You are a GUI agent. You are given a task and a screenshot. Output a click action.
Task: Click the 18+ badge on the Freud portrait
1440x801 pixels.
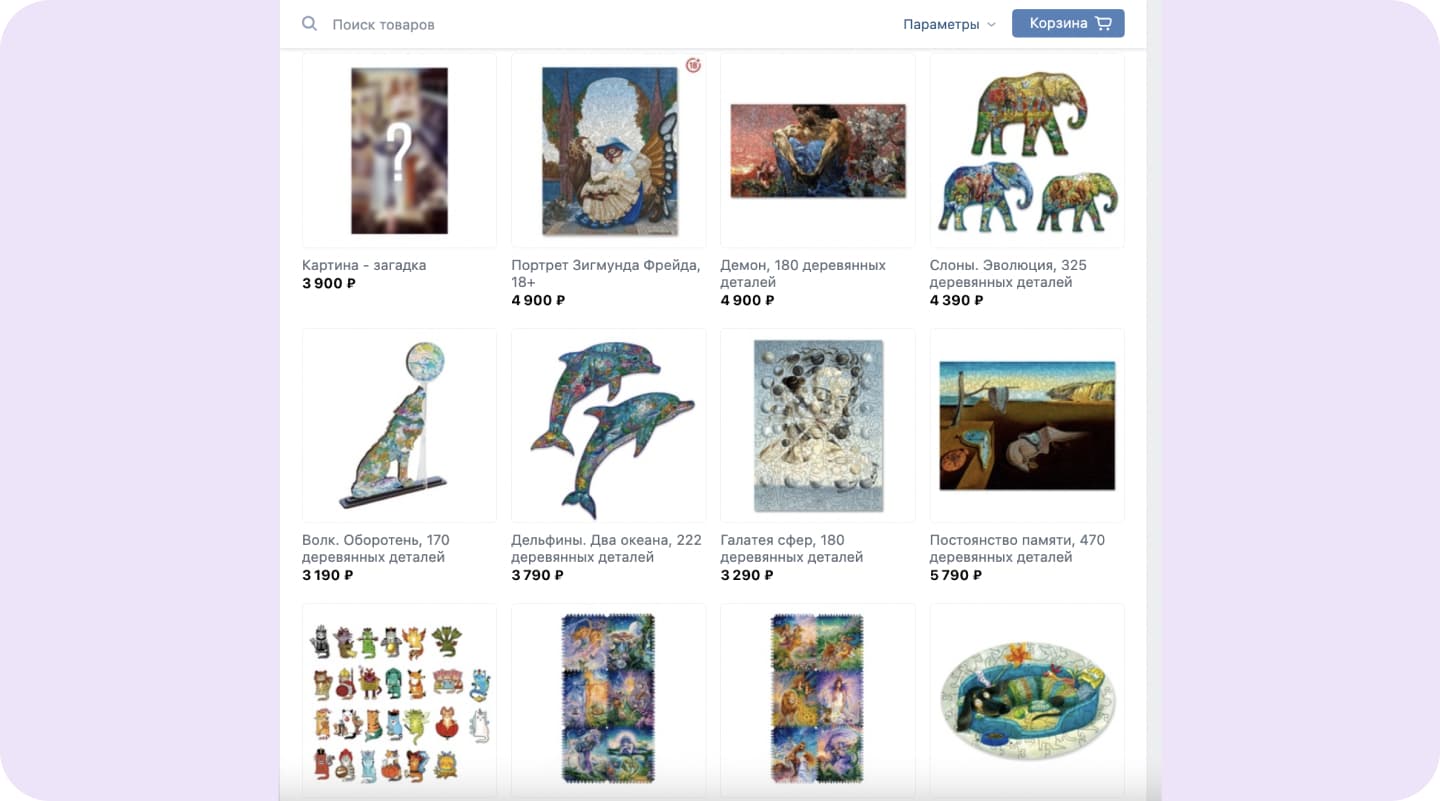(693, 65)
